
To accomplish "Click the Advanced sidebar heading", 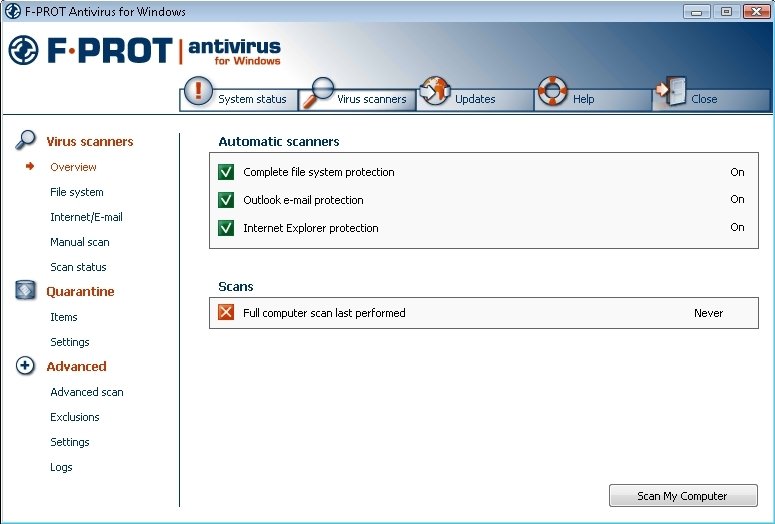I will tap(77, 366).
